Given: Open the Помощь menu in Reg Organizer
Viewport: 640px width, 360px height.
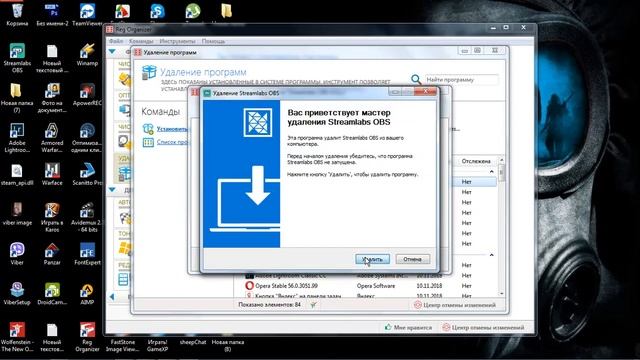Looking at the screenshot, I should click(213, 41).
